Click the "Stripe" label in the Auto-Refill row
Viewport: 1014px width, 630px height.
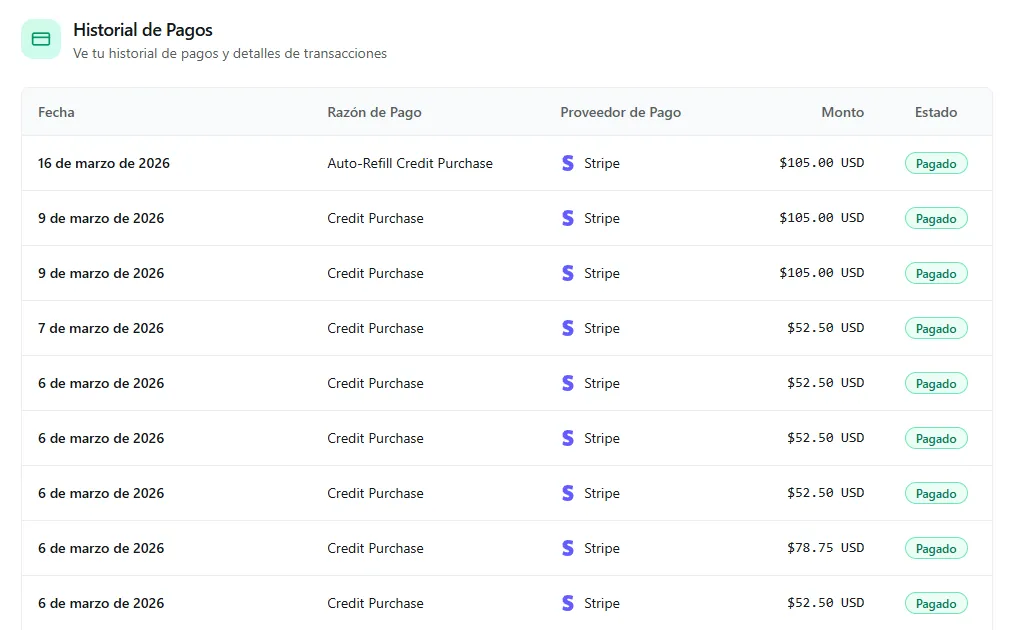(x=602, y=163)
